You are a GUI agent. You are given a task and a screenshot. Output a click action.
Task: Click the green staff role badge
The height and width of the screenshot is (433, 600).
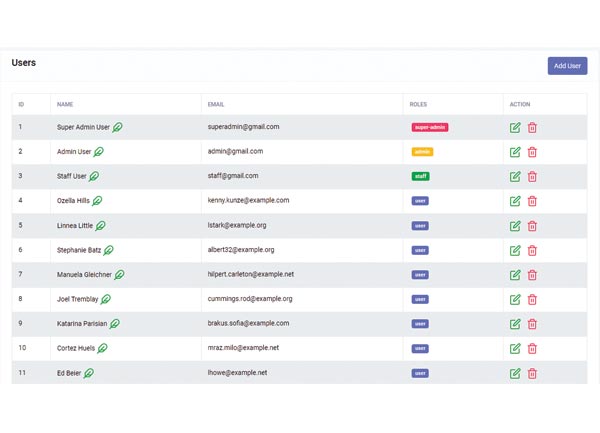[x=420, y=177]
